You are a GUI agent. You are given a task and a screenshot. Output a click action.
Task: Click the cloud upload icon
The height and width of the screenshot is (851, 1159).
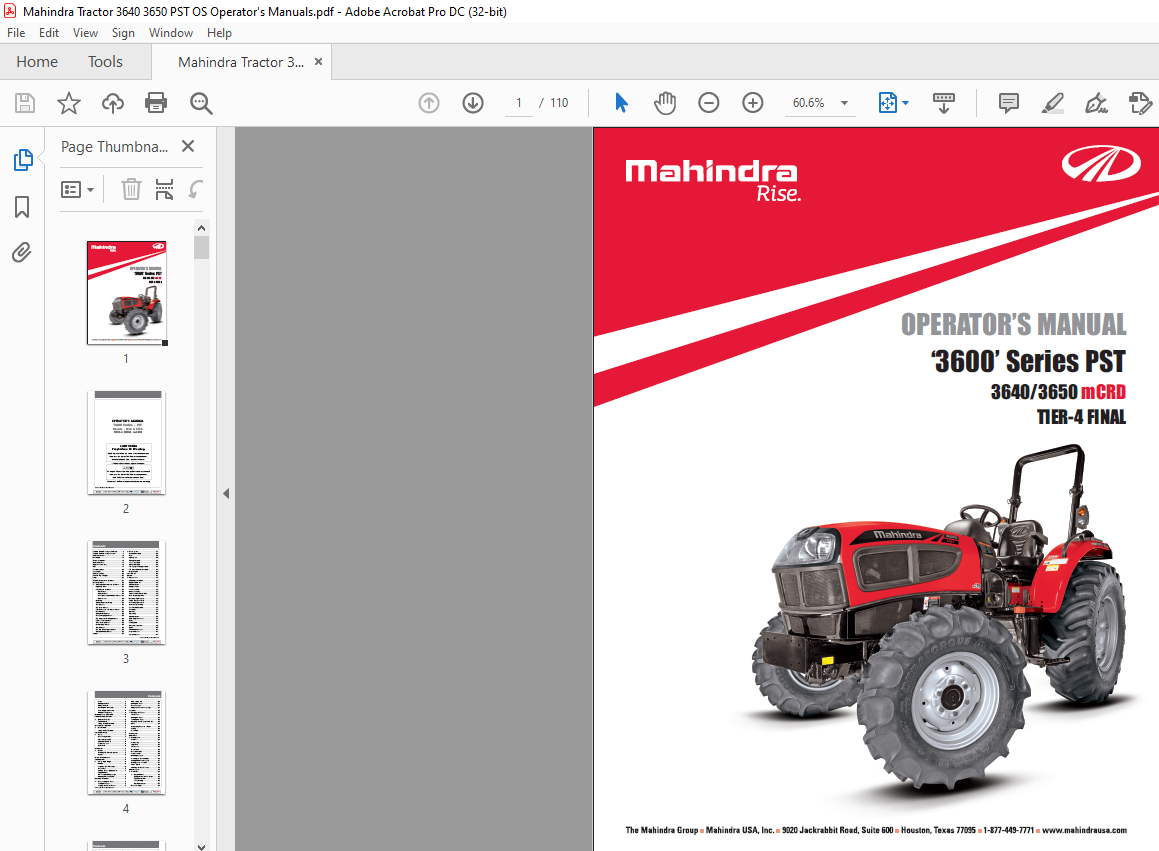[x=112, y=103]
